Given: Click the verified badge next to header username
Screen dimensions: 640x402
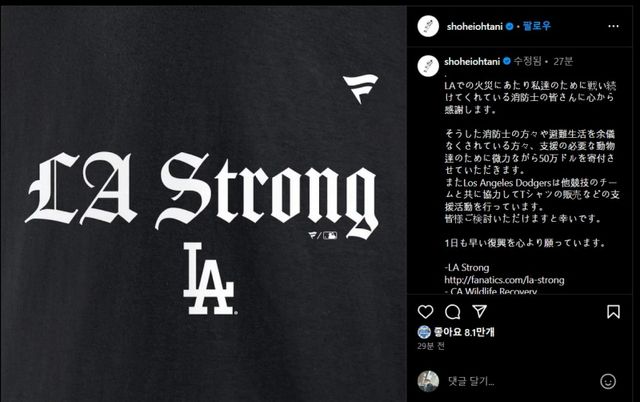Looking at the screenshot, I should (509, 27).
